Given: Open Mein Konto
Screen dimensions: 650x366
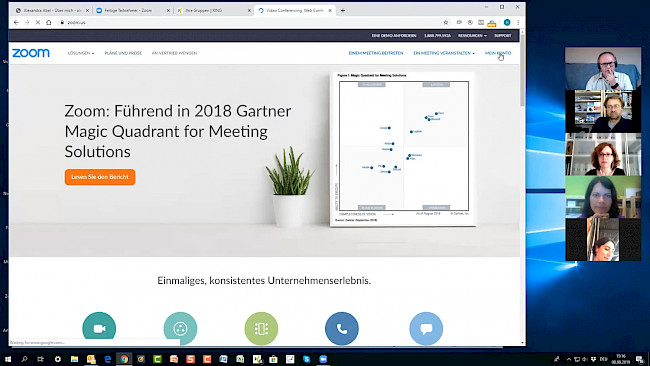Looking at the screenshot, I should click(x=498, y=53).
